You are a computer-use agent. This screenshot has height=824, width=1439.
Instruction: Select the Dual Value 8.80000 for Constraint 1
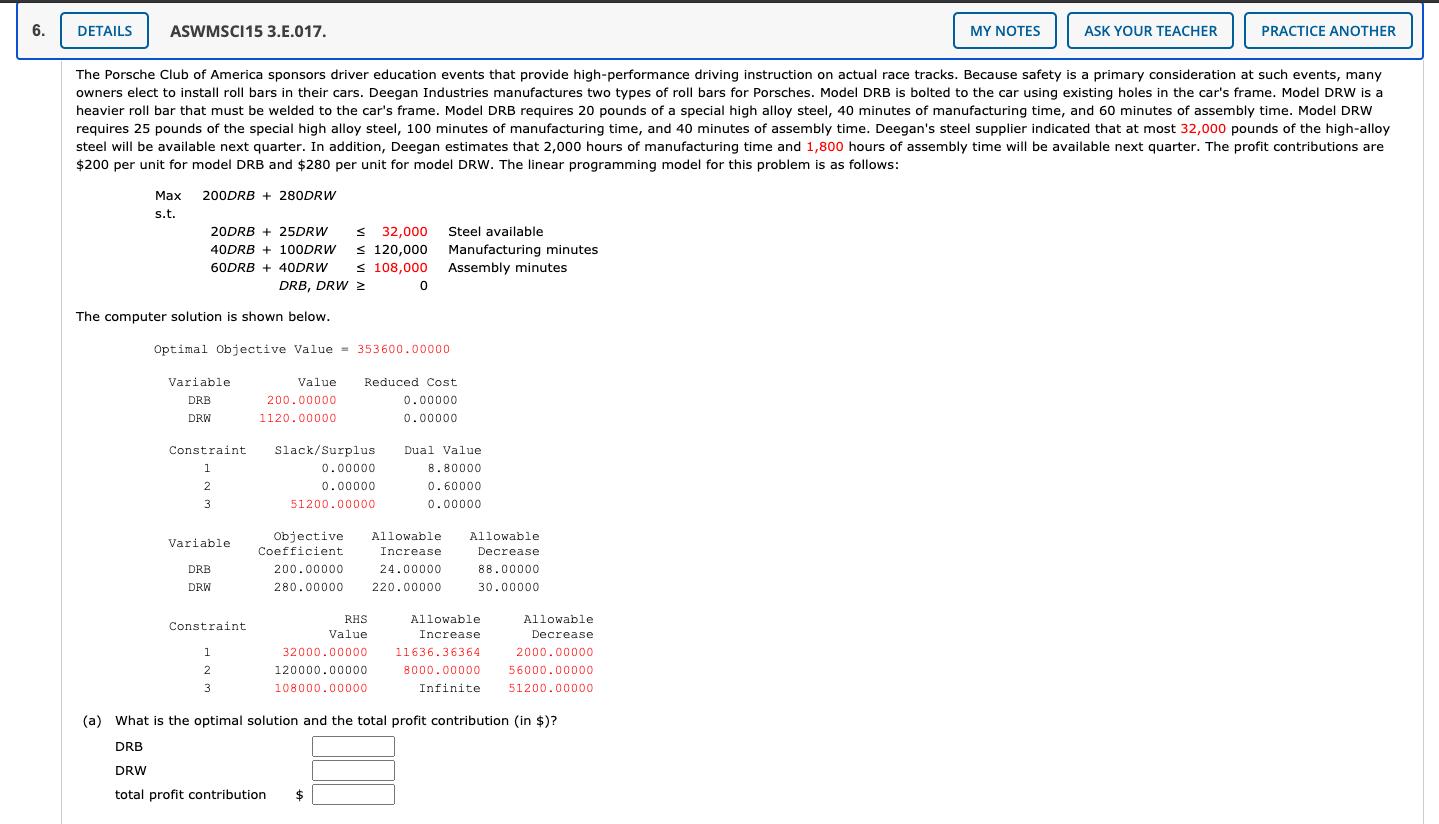454,468
